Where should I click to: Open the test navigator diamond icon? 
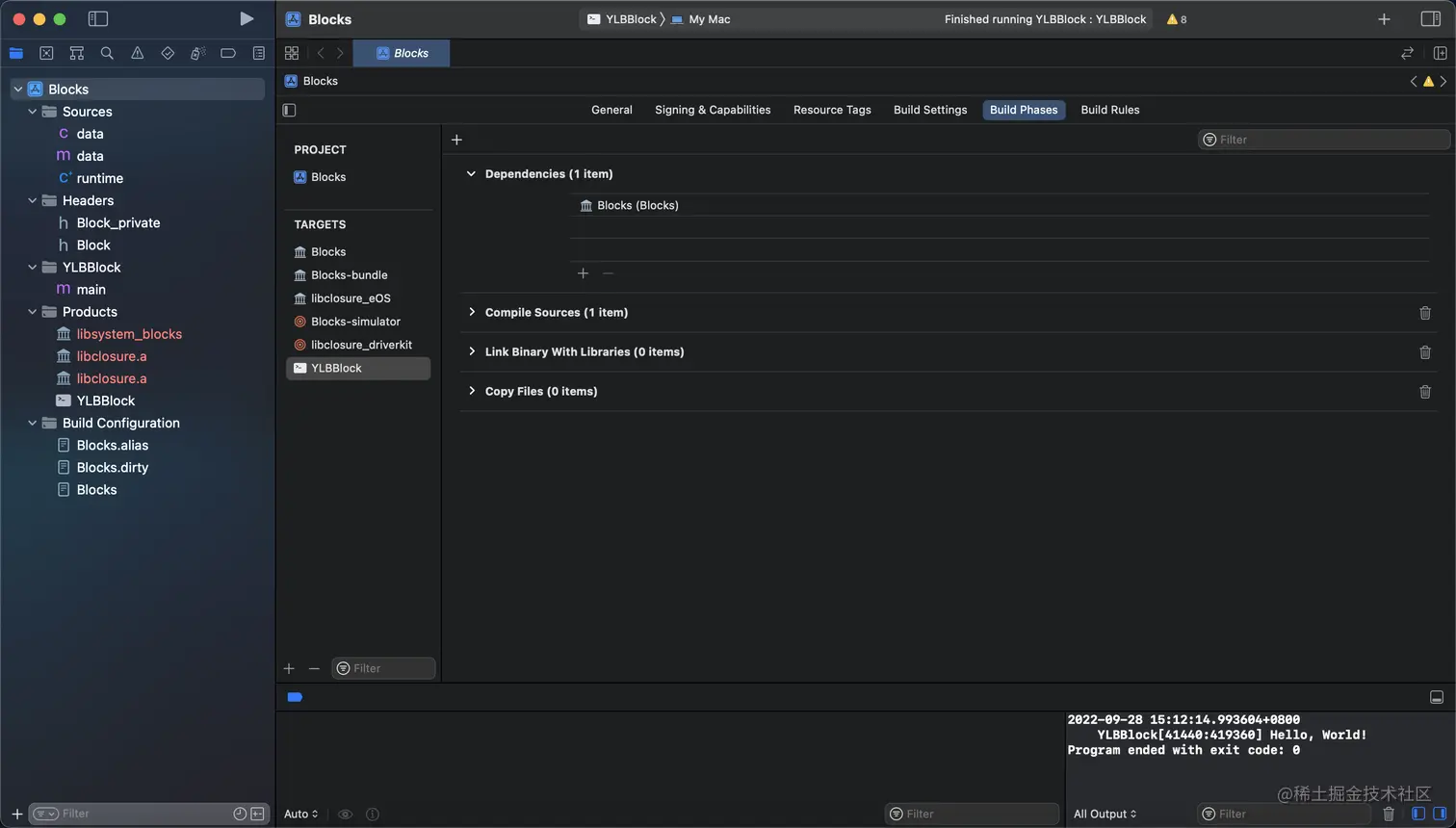168,53
